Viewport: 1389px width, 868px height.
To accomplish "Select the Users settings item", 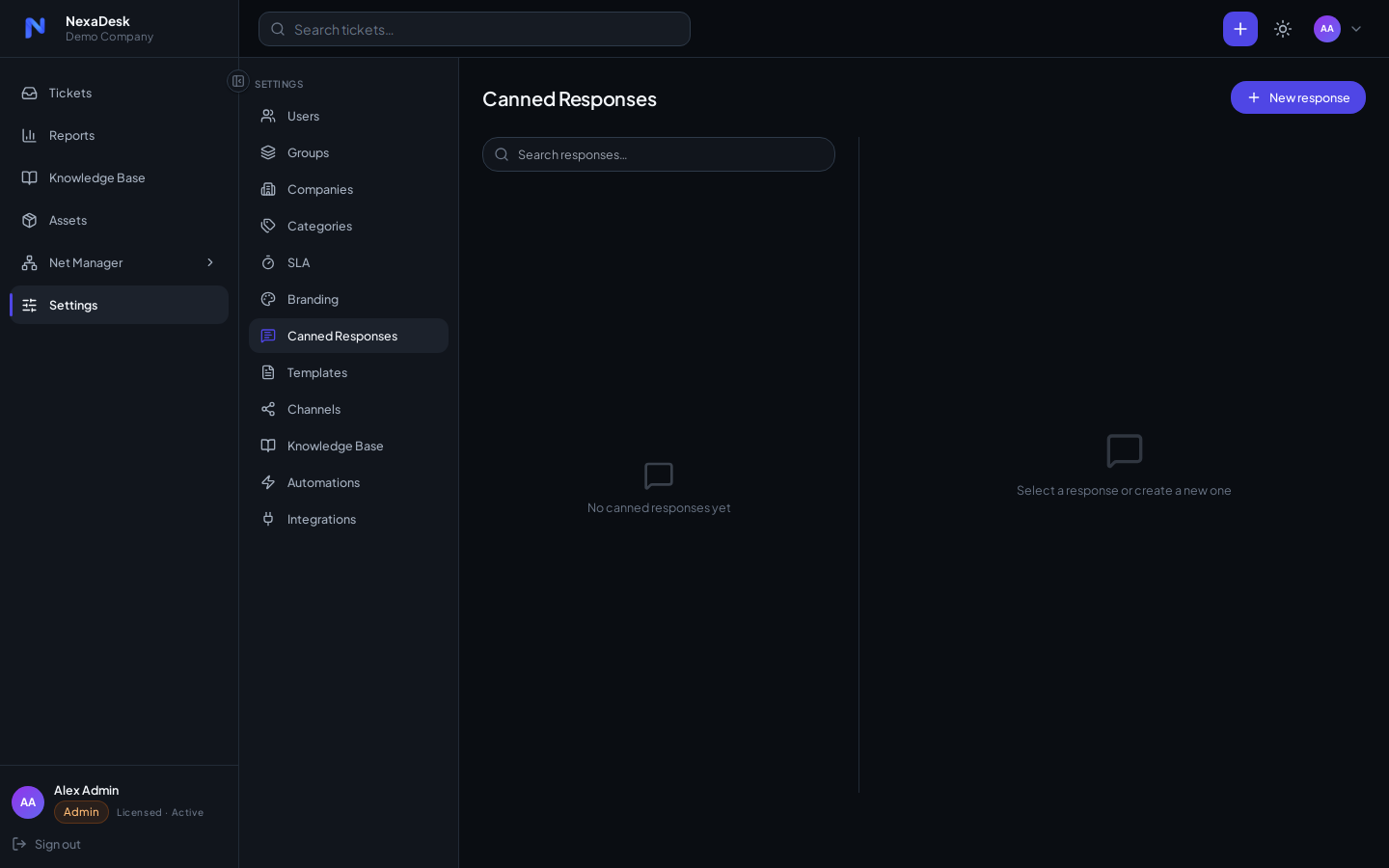I will coord(348,116).
